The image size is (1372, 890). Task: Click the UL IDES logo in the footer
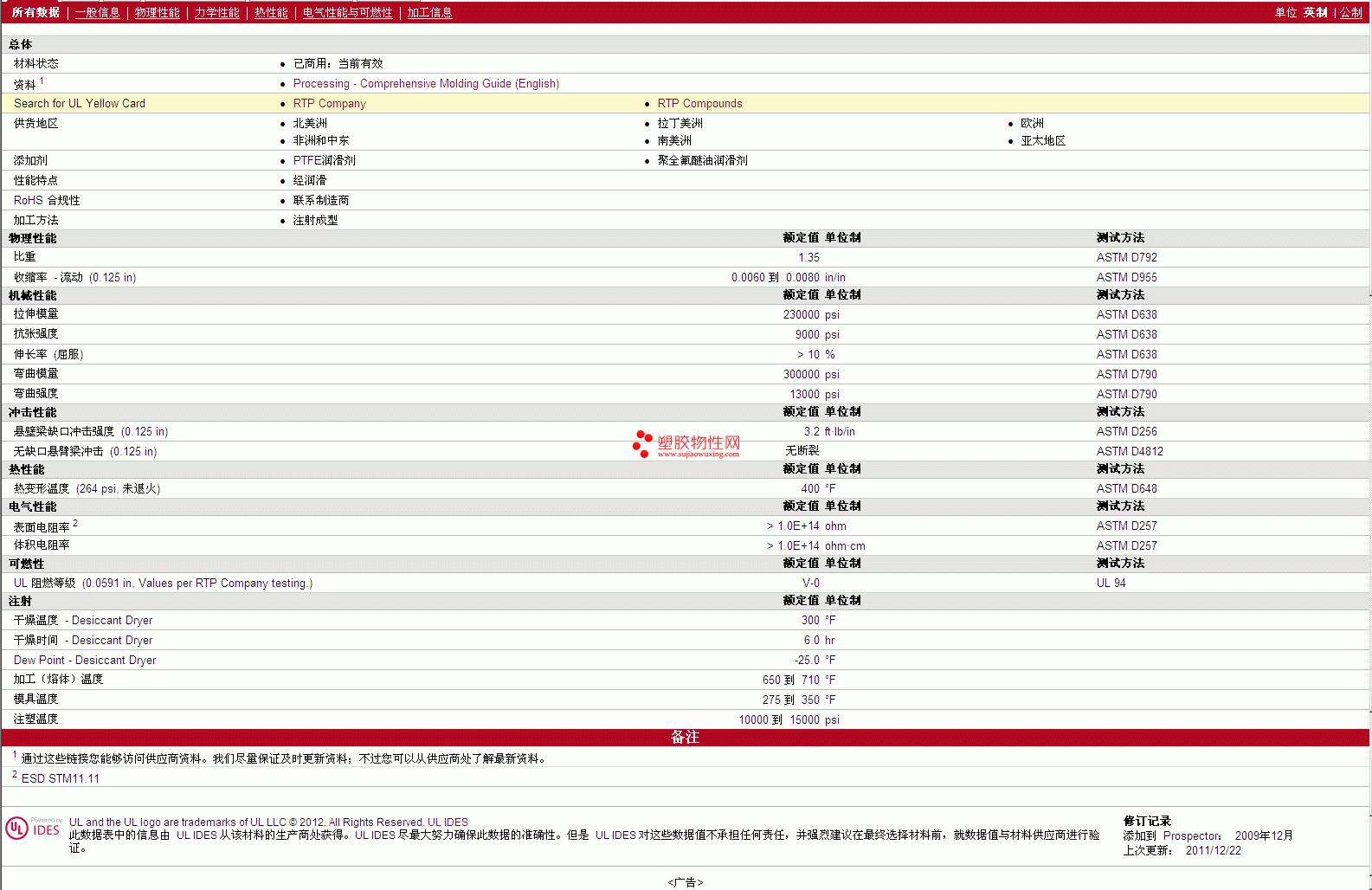tap(33, 829)
